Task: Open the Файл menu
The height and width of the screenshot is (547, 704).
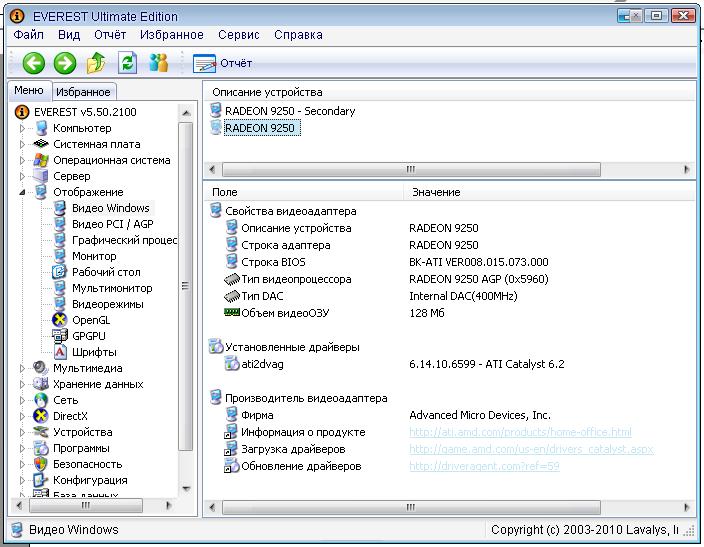Action: click(x=28, y=35)
